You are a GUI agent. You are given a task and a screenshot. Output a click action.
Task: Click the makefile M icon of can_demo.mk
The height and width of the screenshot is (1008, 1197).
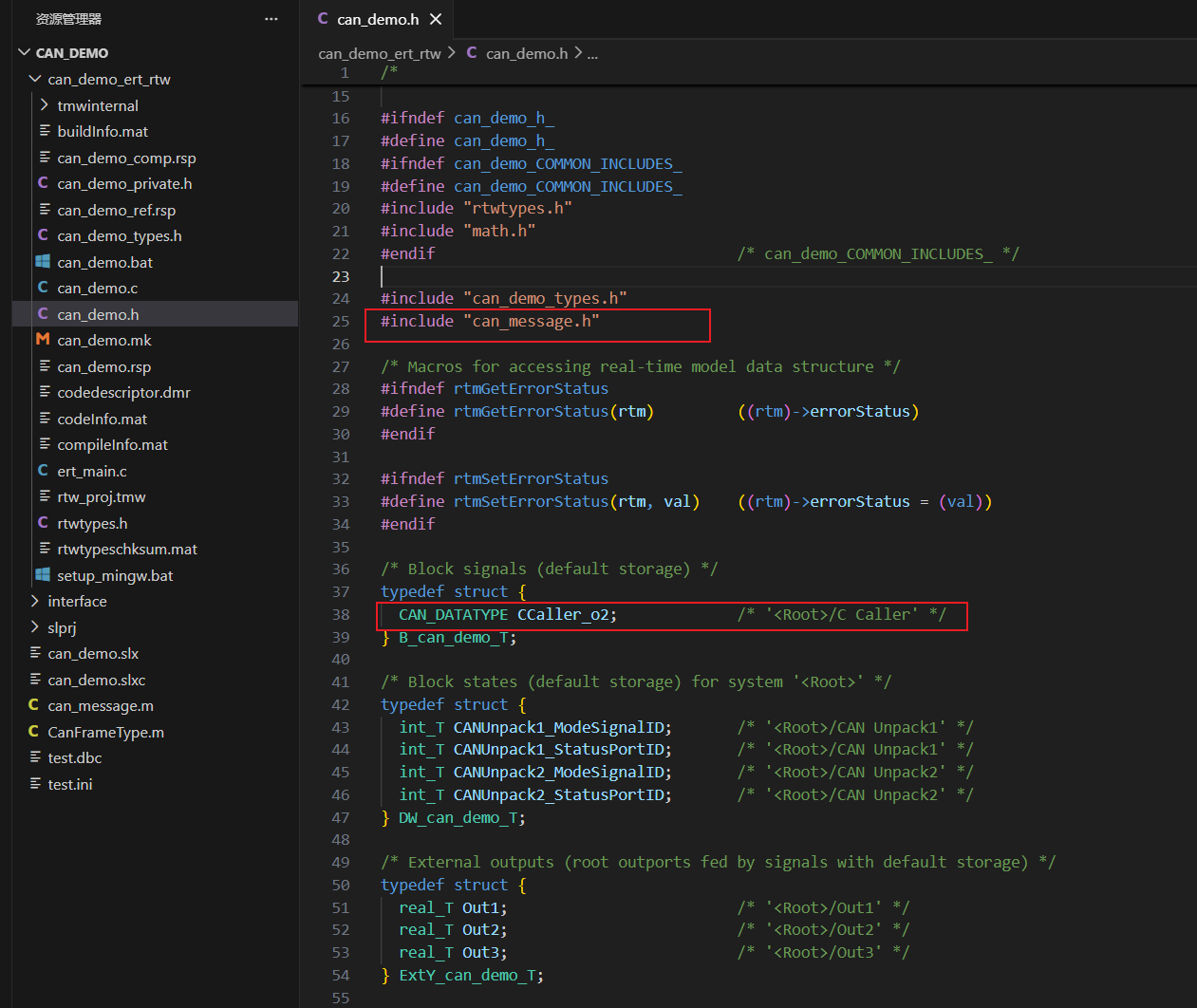[x=43, y=340]
